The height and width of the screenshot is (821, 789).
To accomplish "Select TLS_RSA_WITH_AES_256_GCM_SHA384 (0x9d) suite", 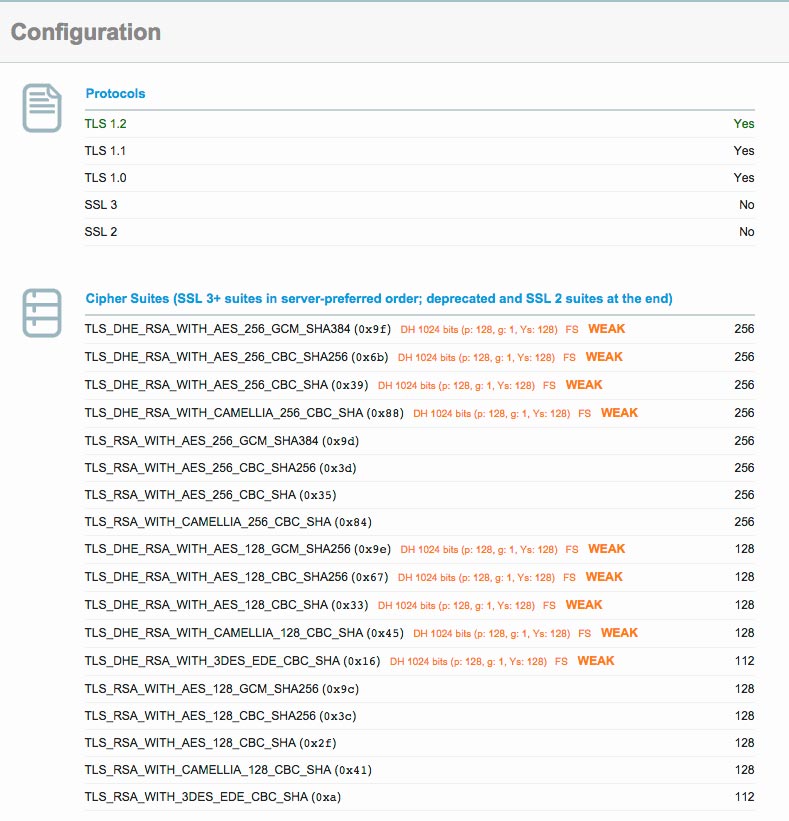I will [x=419, y=441].
